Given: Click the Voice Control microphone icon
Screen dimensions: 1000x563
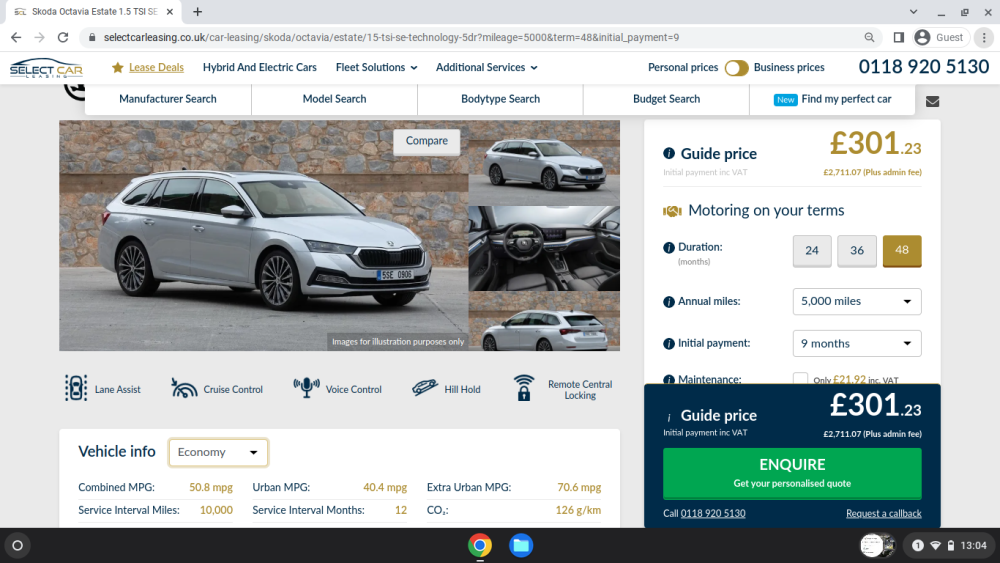Looking at the screenshot, I should 306,388.
